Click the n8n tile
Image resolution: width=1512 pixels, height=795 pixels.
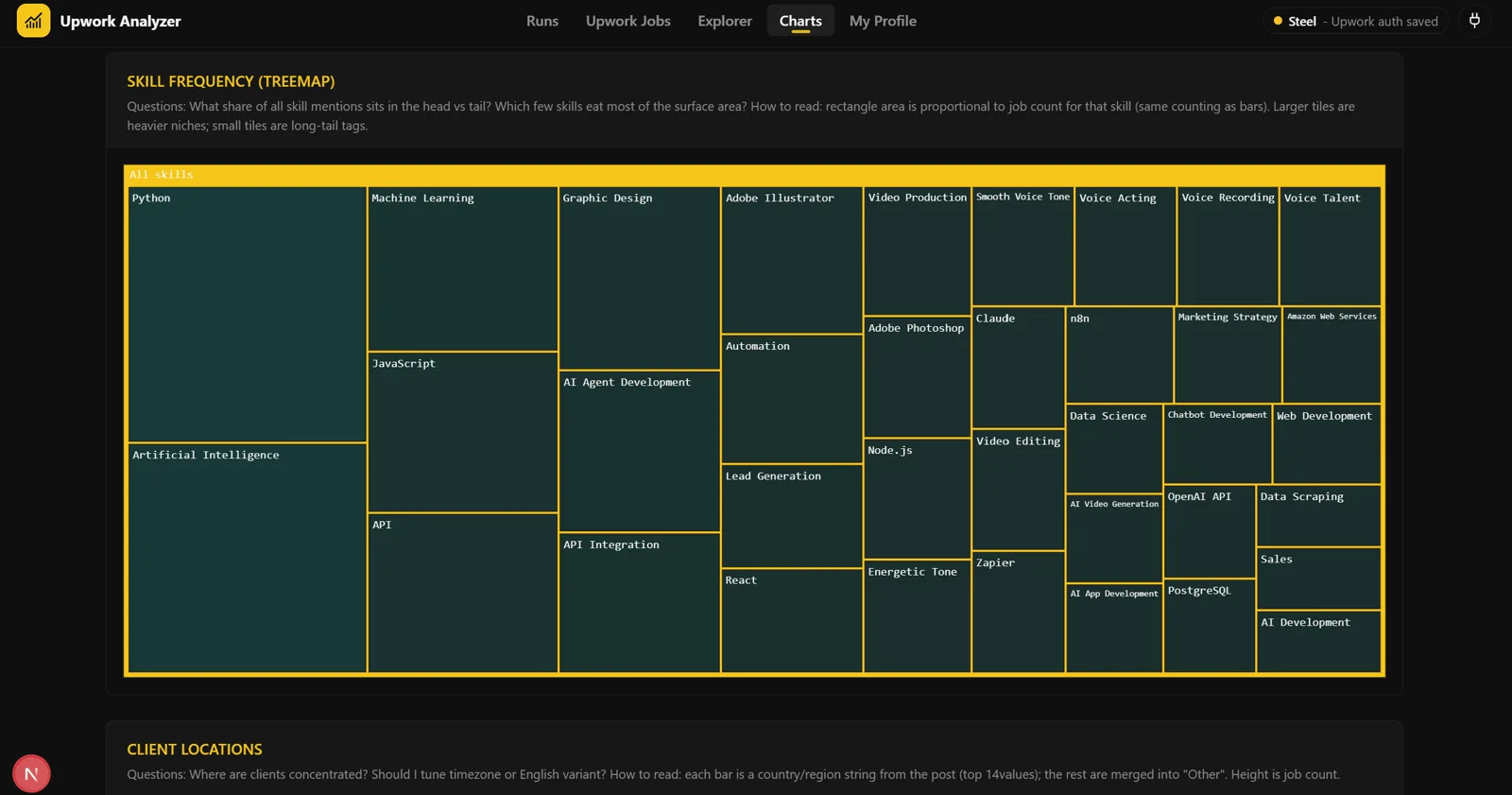click(x=1120, y=355)
